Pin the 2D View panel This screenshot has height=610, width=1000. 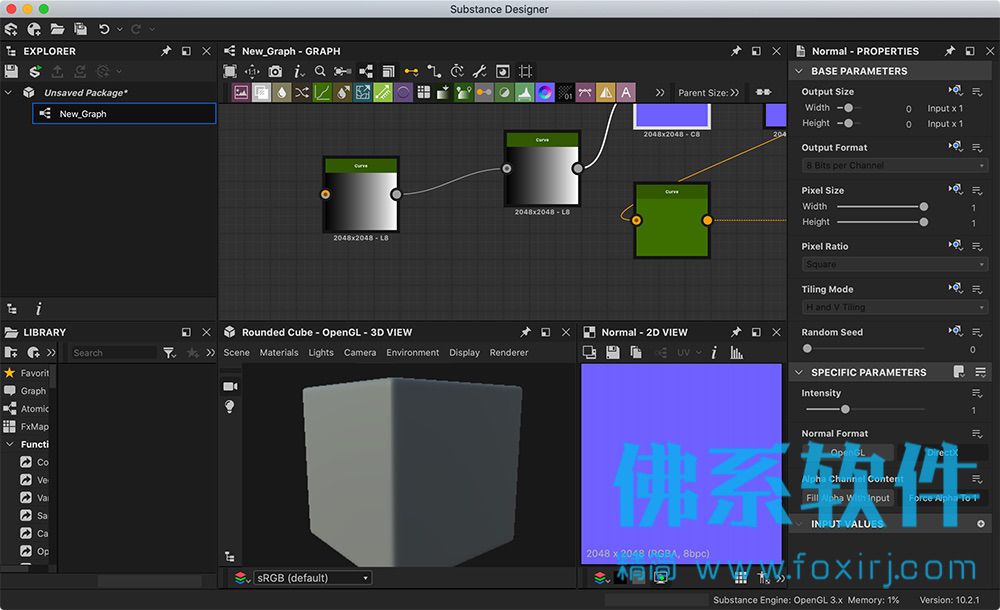click(736, 332)
